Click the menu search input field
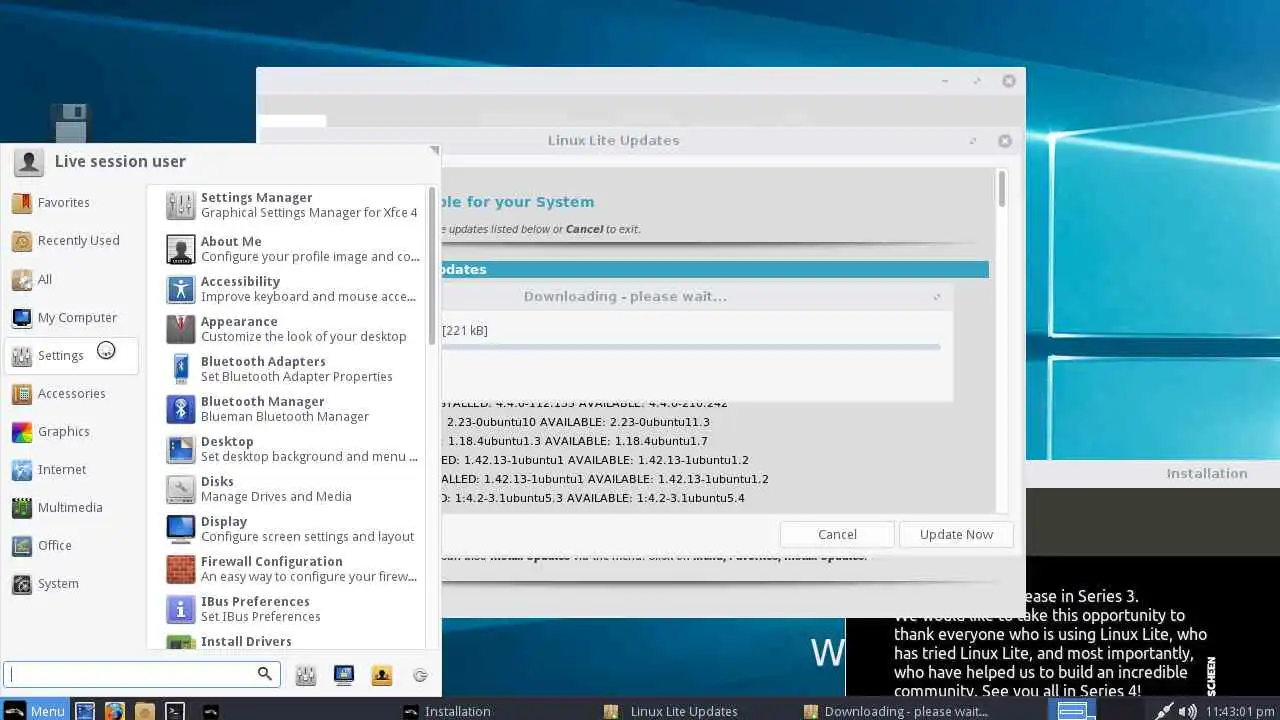The width and height of the screenshot is (1280, 720). [x=141, y=675]
